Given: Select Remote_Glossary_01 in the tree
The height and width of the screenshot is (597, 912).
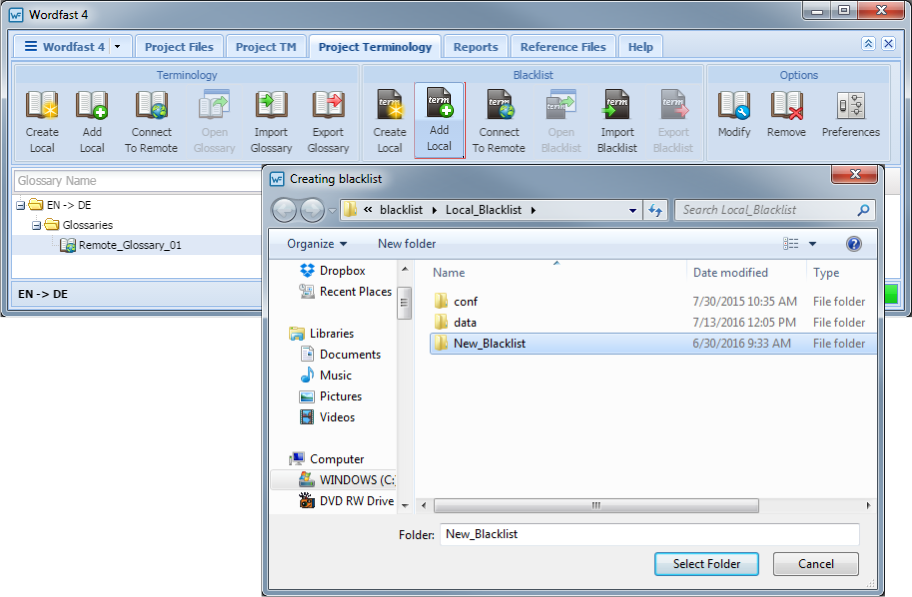Looking at the screenshot, I should pyautogui.click(x=130, y=245).
